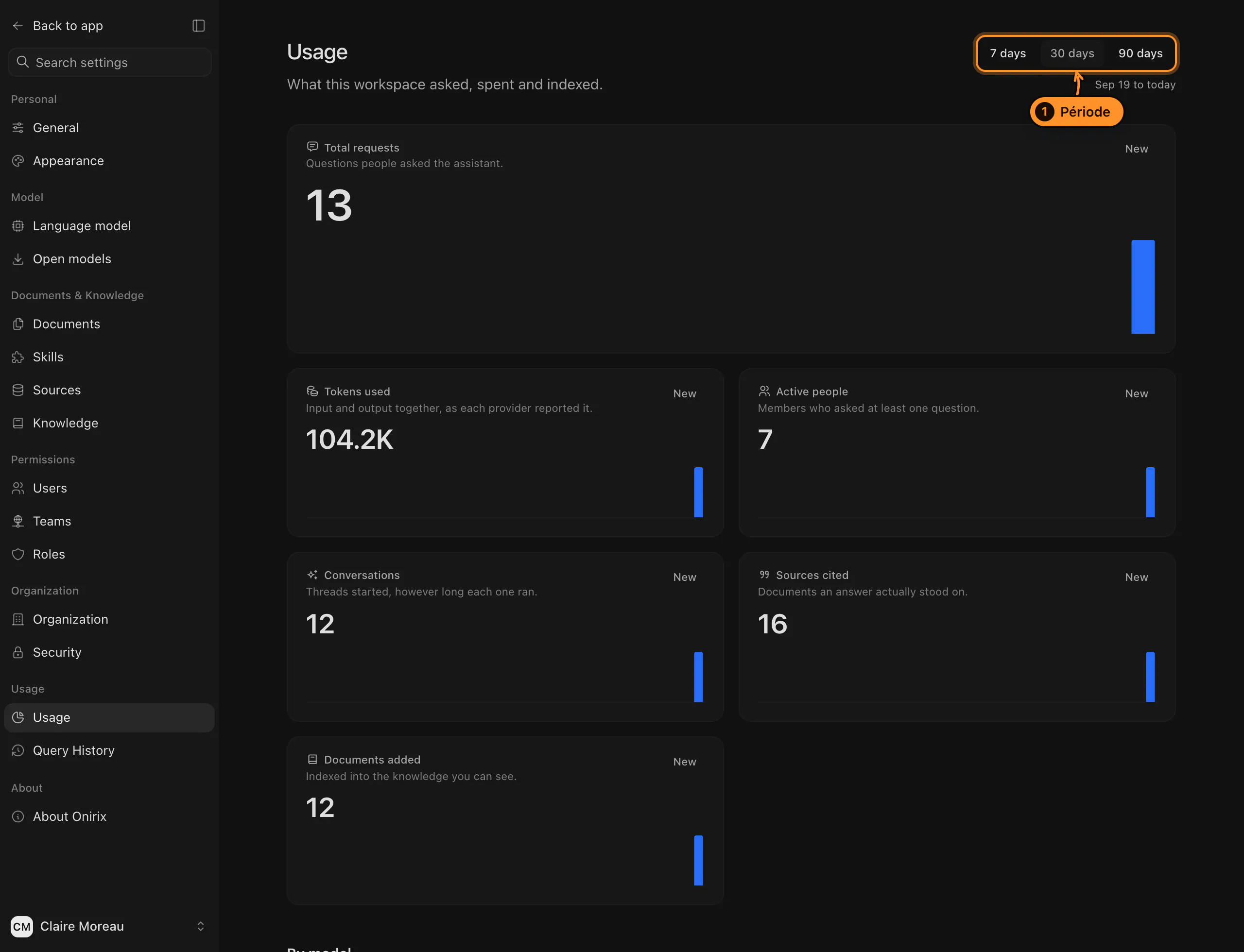Click the Roles shield icon
1244x952 pixels.
(18, 554)
